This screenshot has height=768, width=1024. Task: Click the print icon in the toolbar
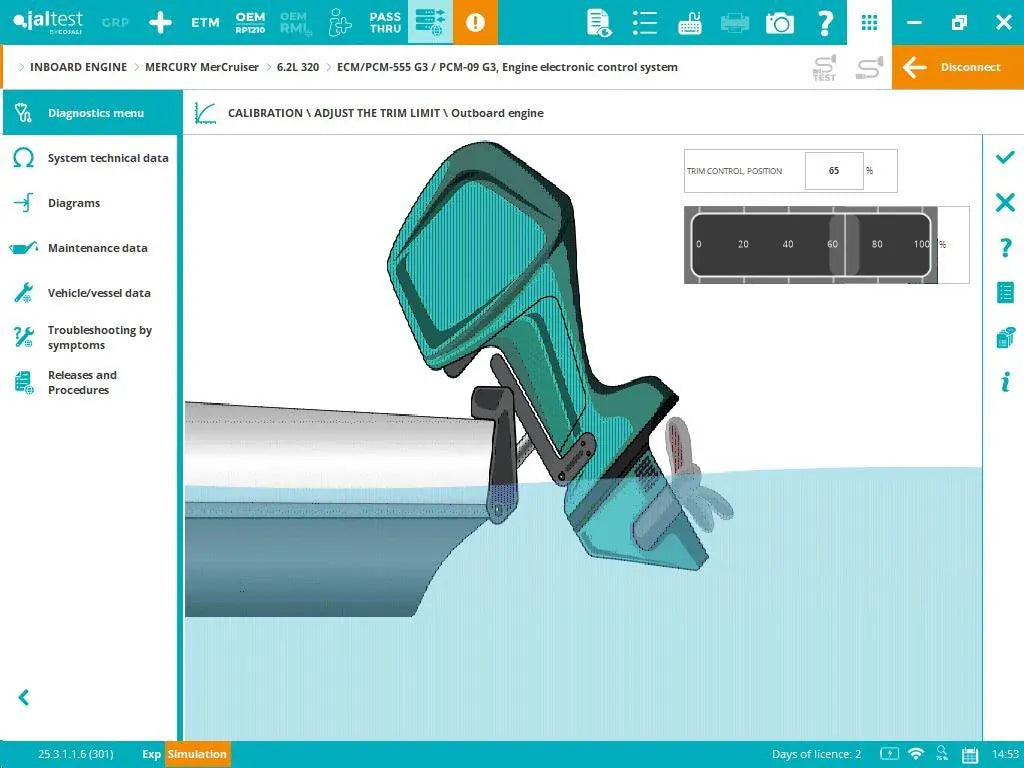pyautogui.click(x=735, y=22)
